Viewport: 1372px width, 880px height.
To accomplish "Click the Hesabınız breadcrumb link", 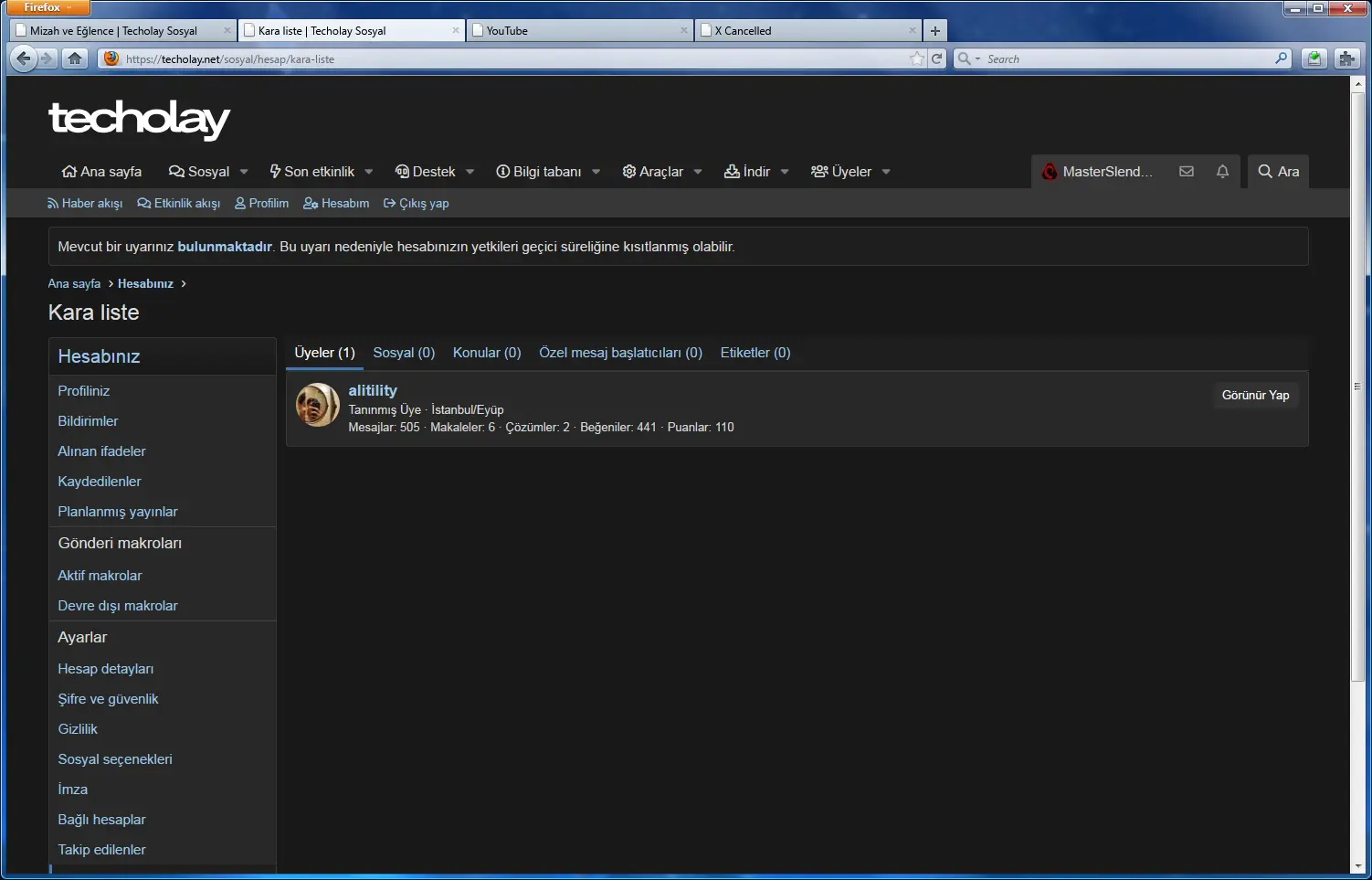I will (145, 283).
